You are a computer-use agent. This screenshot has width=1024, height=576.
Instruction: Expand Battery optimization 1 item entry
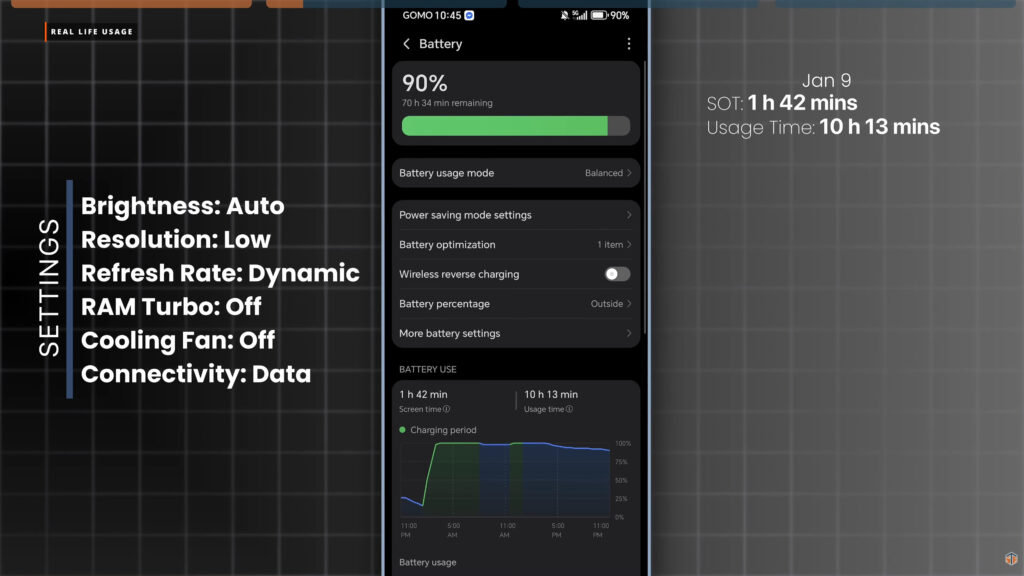(x=614, y=245)
